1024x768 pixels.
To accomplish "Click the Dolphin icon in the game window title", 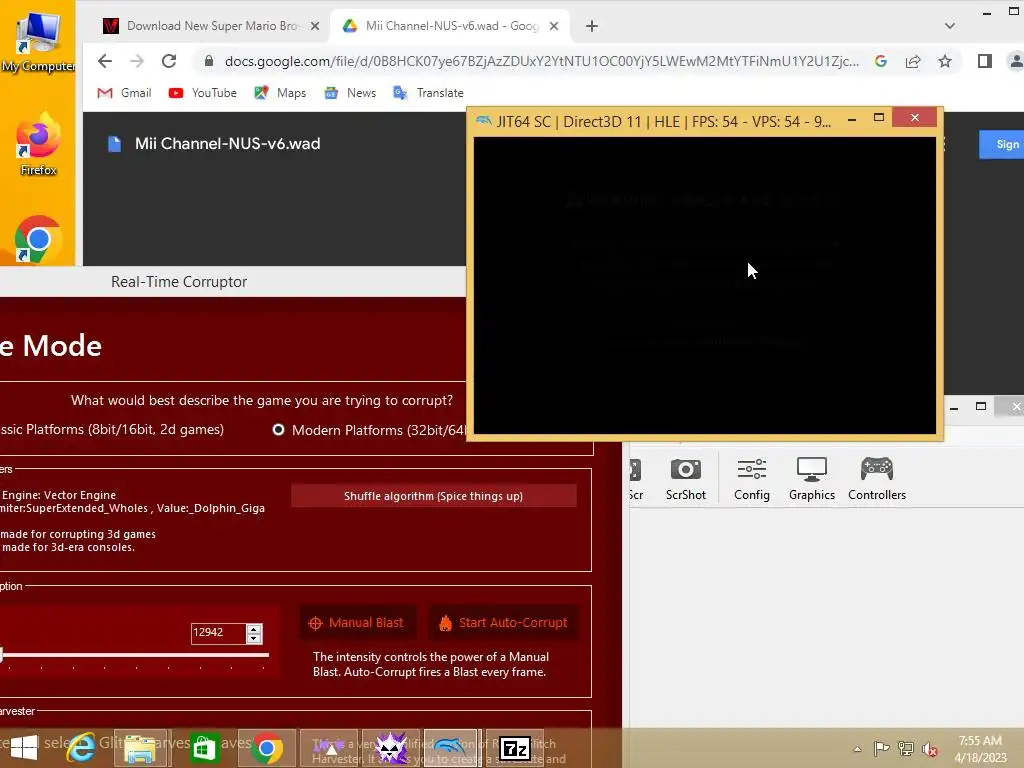I will [x=484, y=121].
